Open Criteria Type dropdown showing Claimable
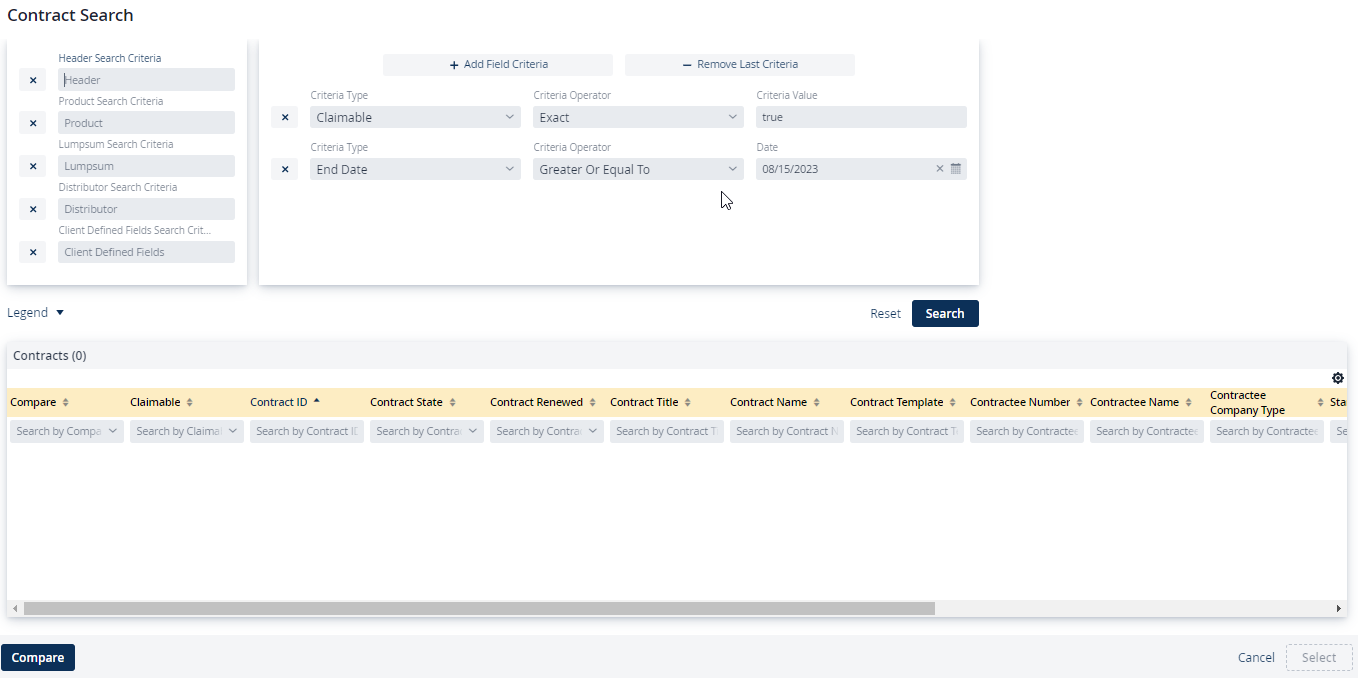1358x678 pixels. click(414, 117)
